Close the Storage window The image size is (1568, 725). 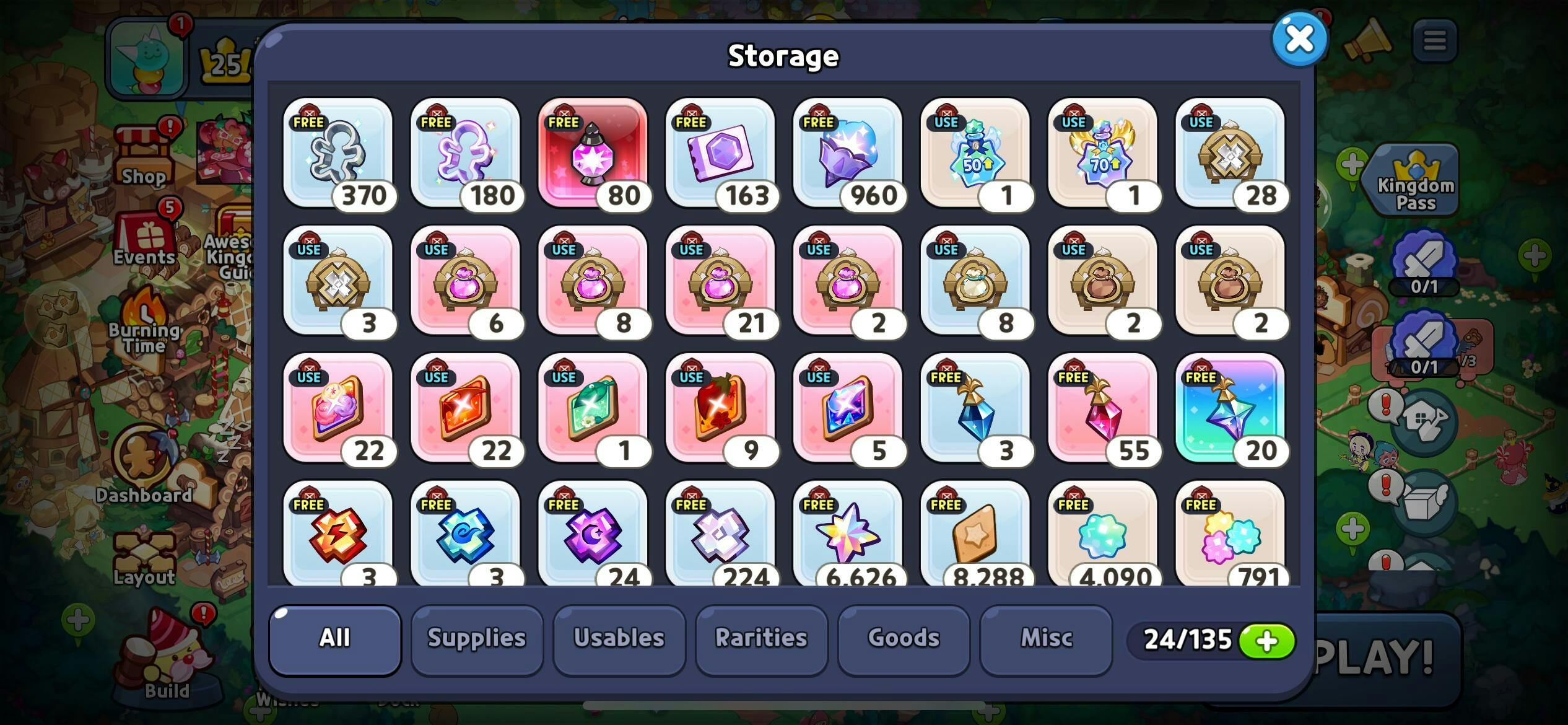pos(1299,38)
